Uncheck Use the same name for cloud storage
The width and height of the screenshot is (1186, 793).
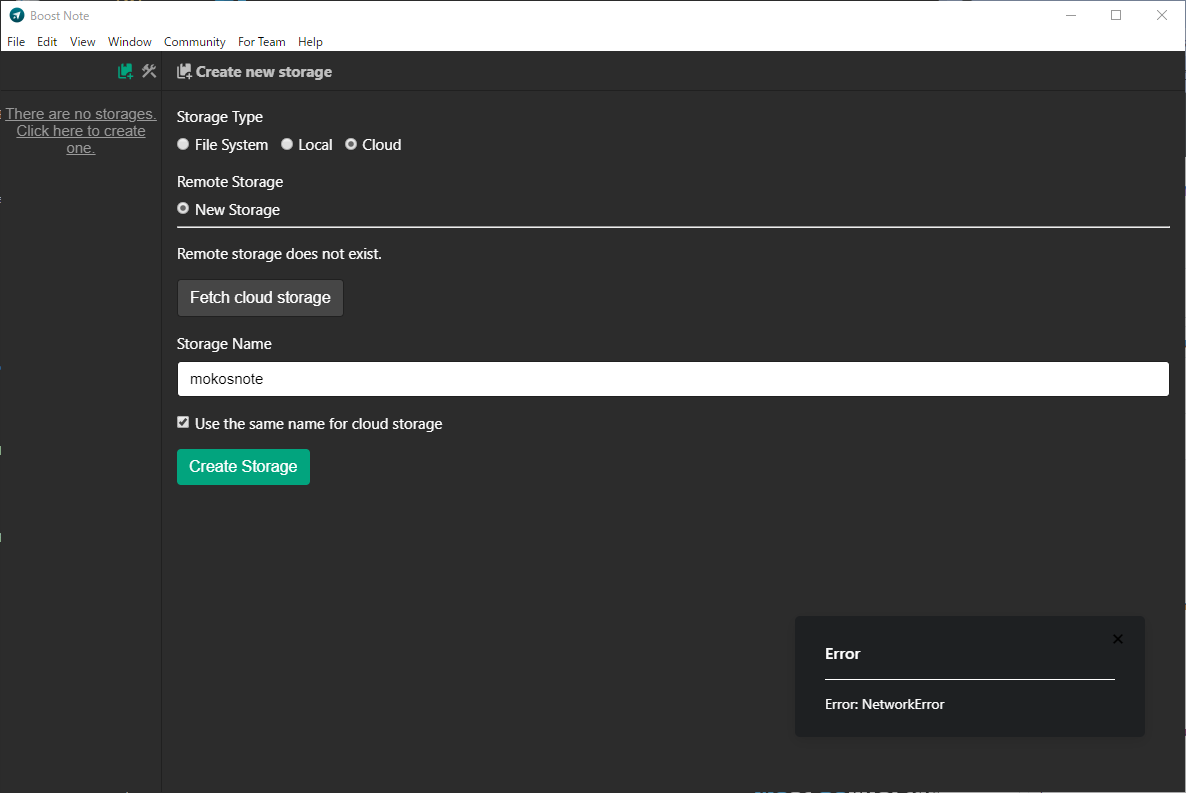point(183,422)
